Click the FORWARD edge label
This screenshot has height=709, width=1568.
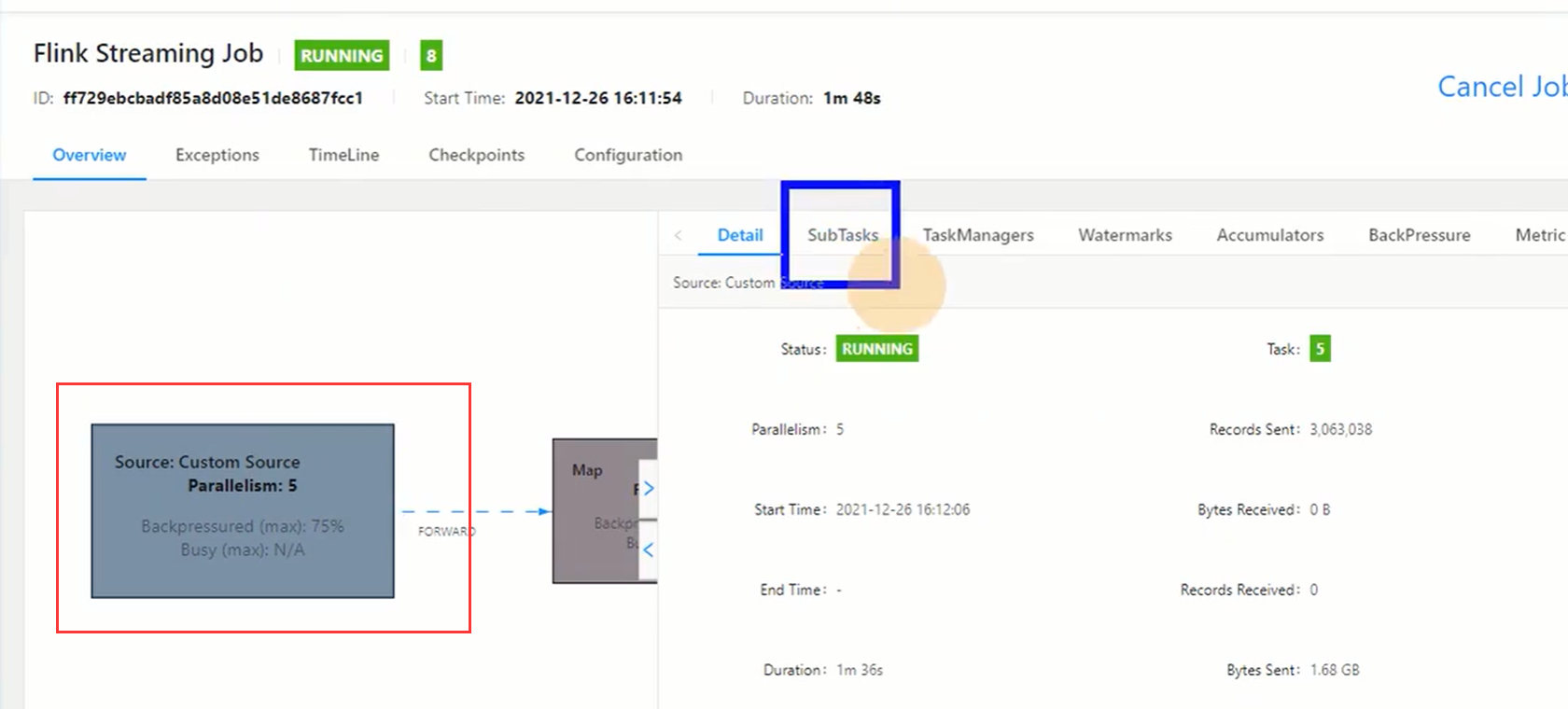point(446,532)
